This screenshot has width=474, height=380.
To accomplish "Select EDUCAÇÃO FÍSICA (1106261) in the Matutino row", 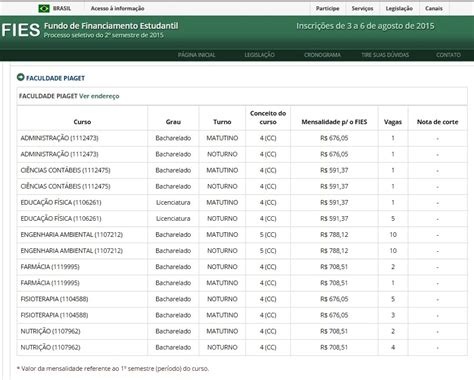I will coord(61,202).
